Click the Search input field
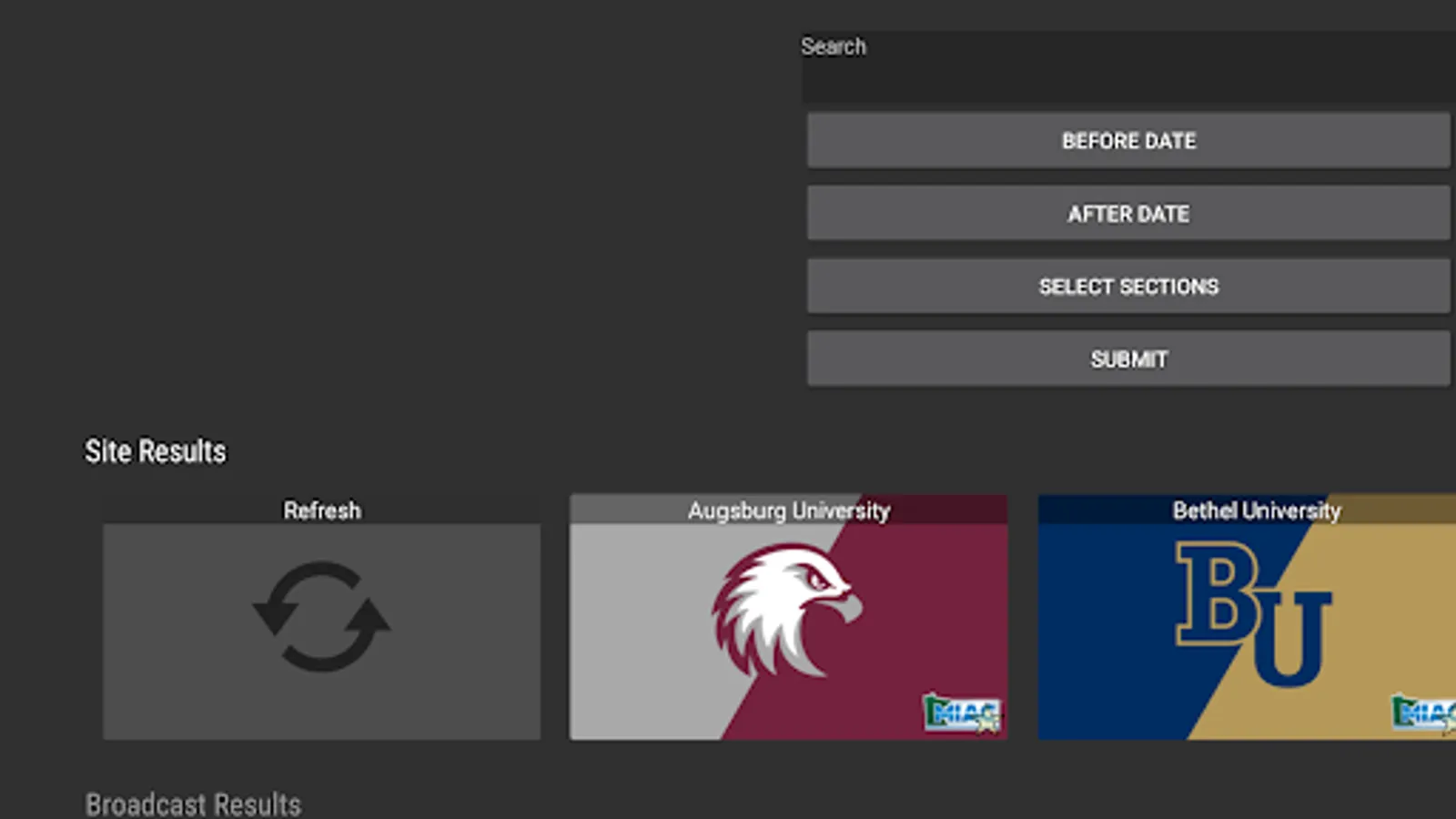 coord(1128,67)
